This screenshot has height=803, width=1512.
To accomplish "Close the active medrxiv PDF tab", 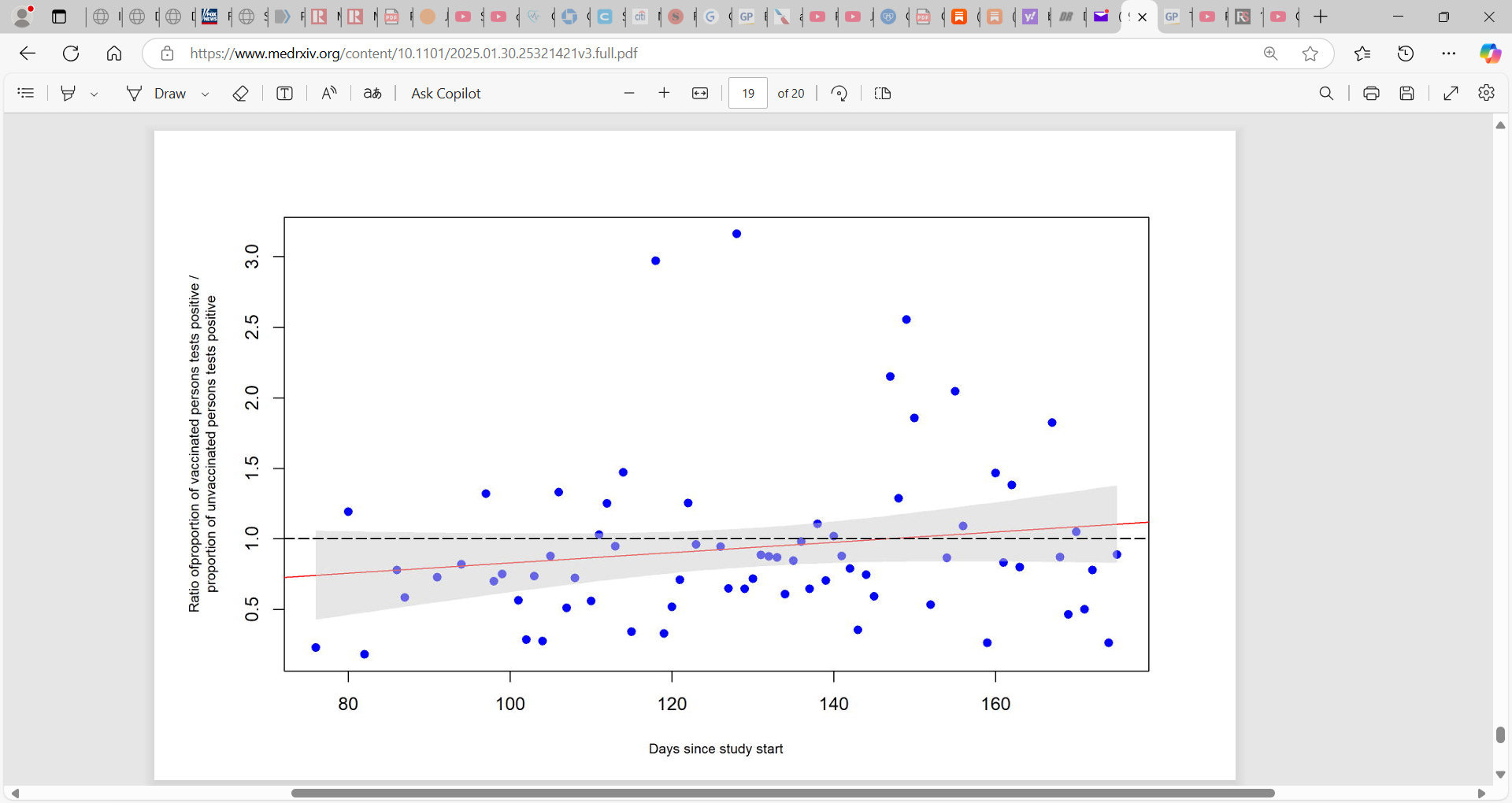I will point(1143,17).
